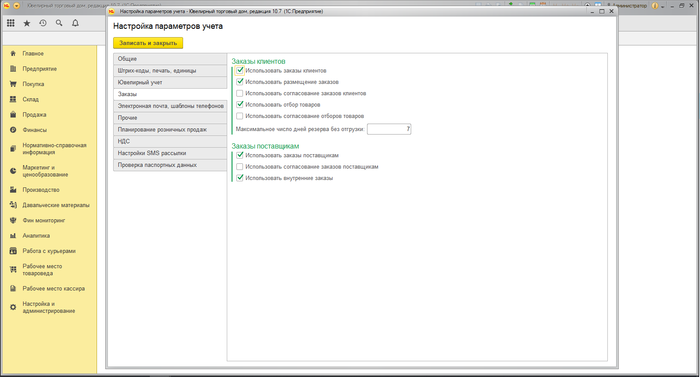The image size is (700, 377).
Task: Click the Заказы клиентов group heading
Action: point(258,61)
